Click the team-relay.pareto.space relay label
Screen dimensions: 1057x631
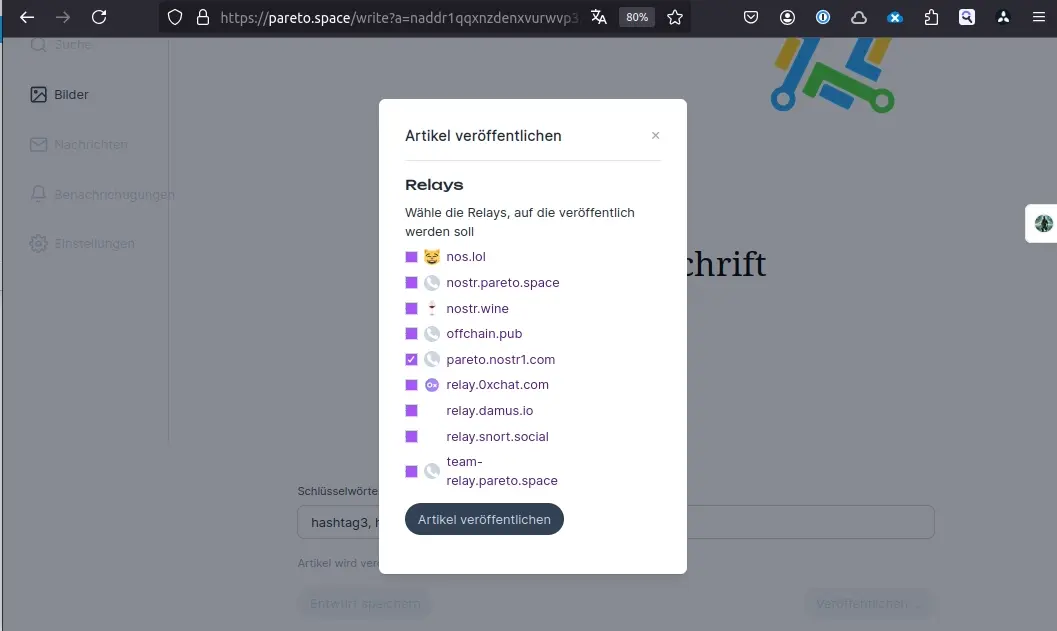502,471
